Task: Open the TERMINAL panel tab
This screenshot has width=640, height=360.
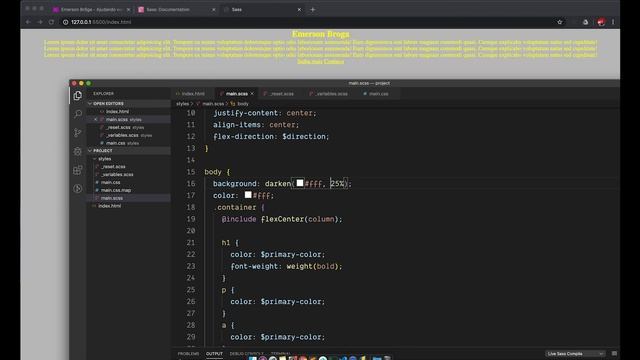Action: (x=280, y=353)
